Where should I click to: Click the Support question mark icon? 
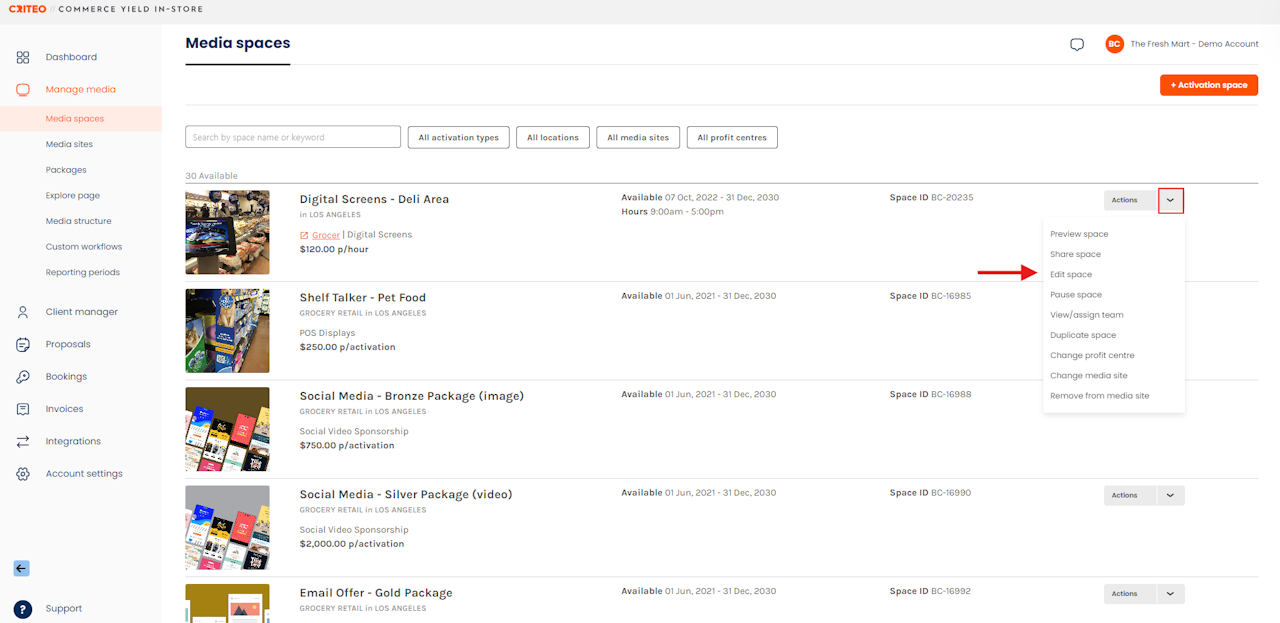point(23,609)
